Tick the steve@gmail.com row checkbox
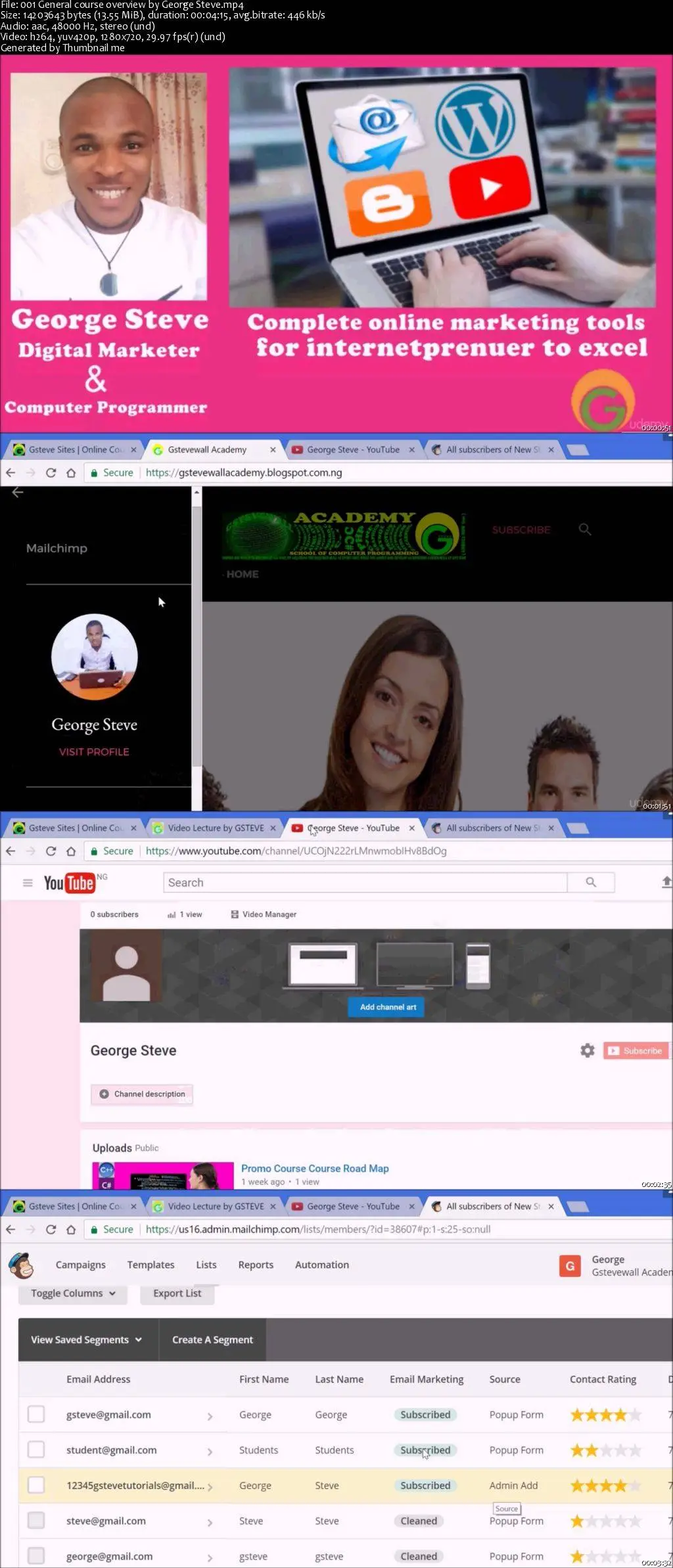The height and width of the screenshot is (1568, 673). (x=36, y=1521)
